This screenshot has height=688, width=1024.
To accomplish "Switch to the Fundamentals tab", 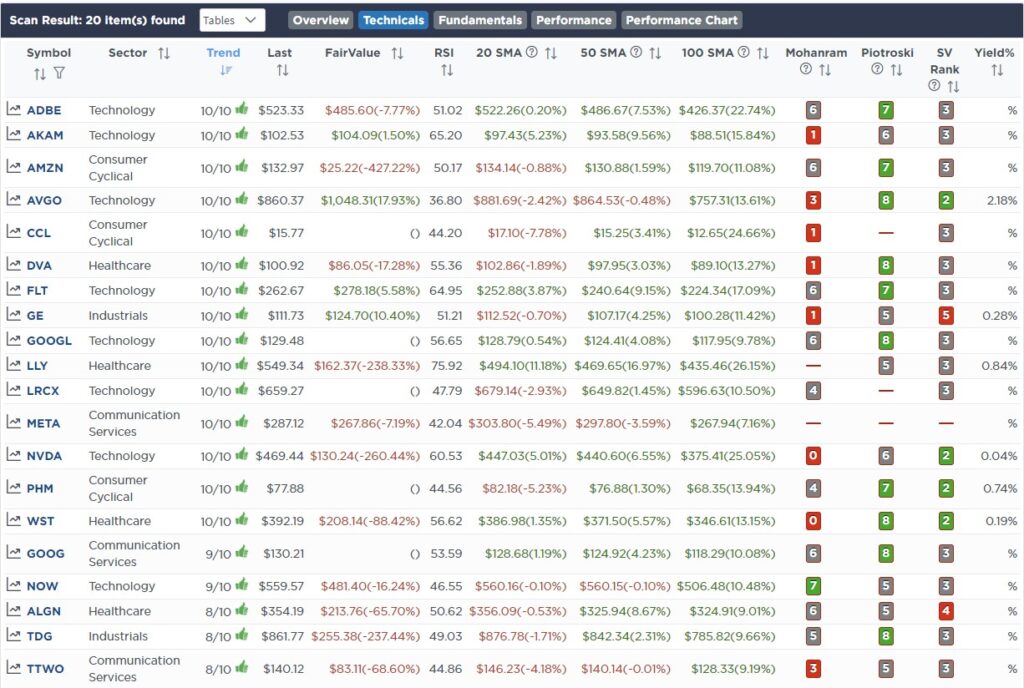I will 480,20.
